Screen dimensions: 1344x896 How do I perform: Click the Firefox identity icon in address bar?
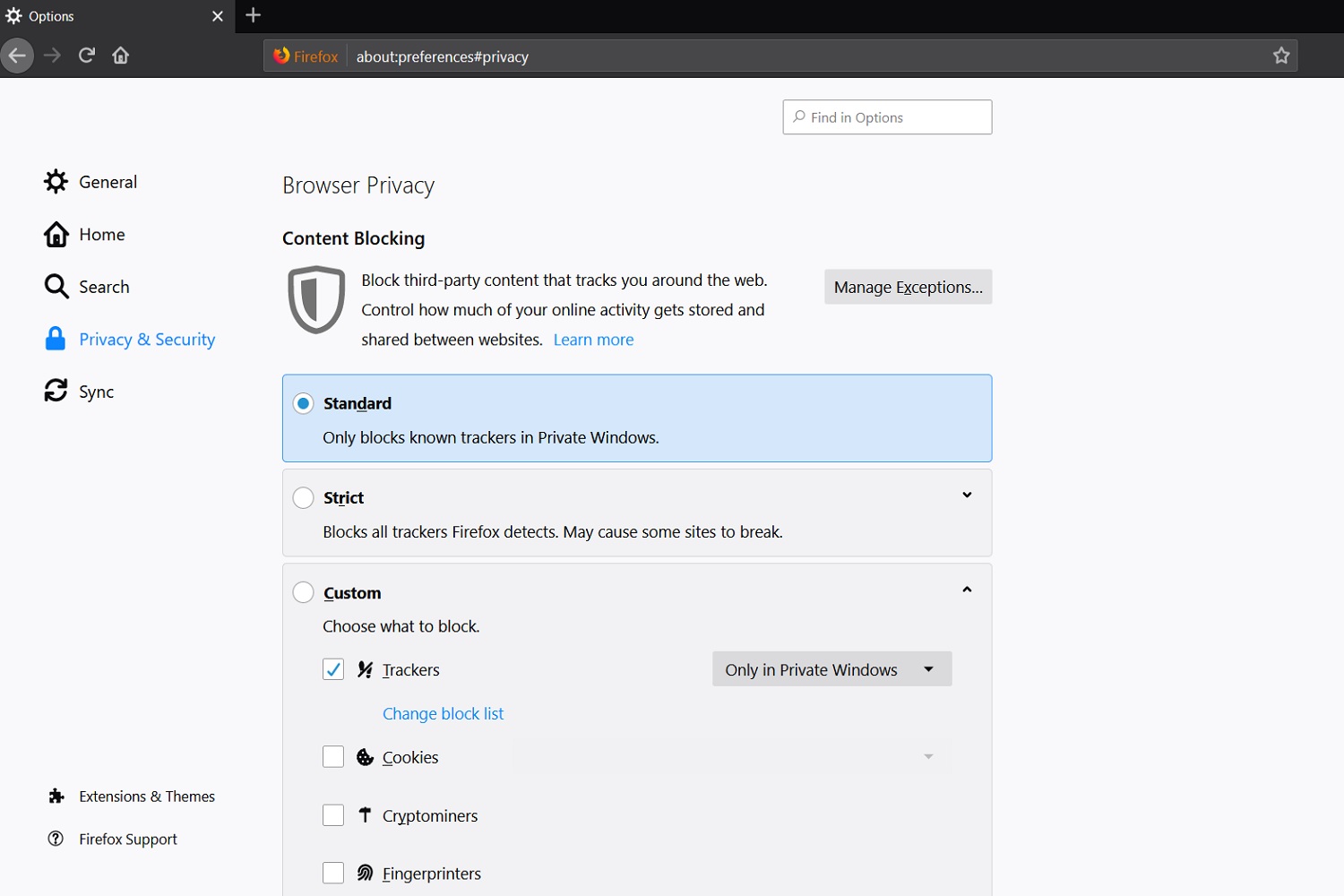tap(282, 56)
